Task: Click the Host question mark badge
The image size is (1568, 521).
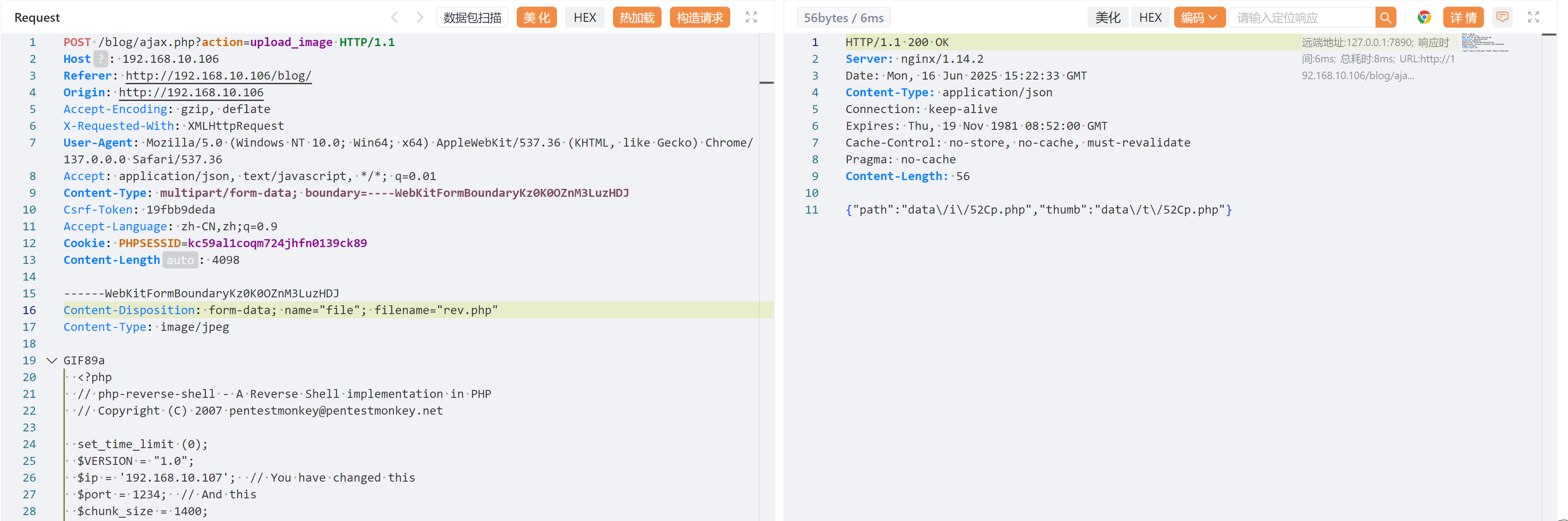Action: point(100,59)
